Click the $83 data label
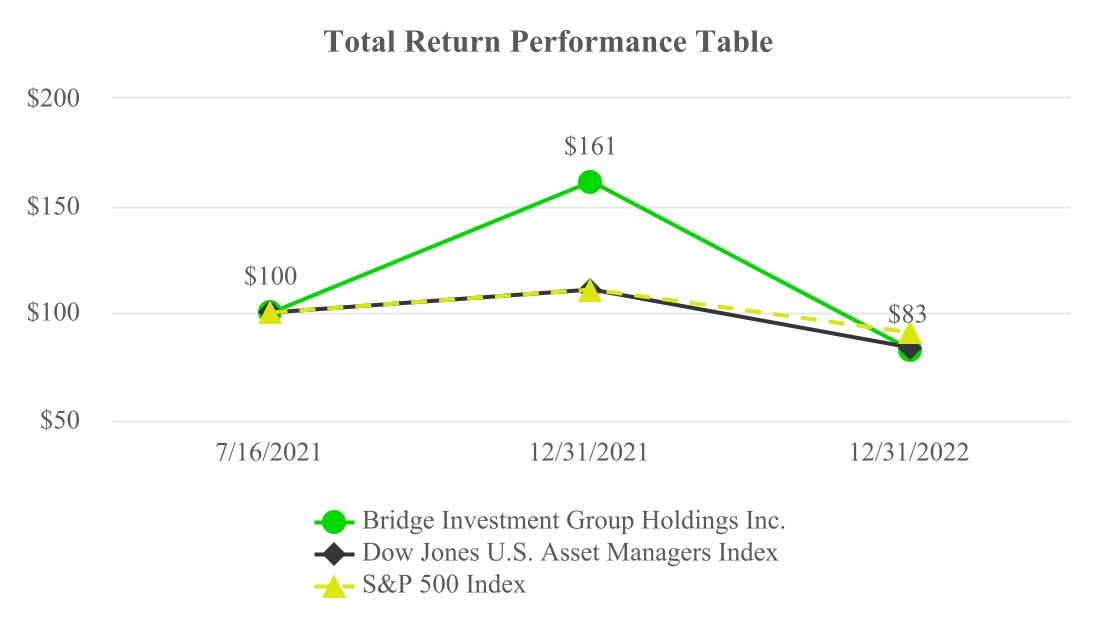1100x640 pixels. 907,313
